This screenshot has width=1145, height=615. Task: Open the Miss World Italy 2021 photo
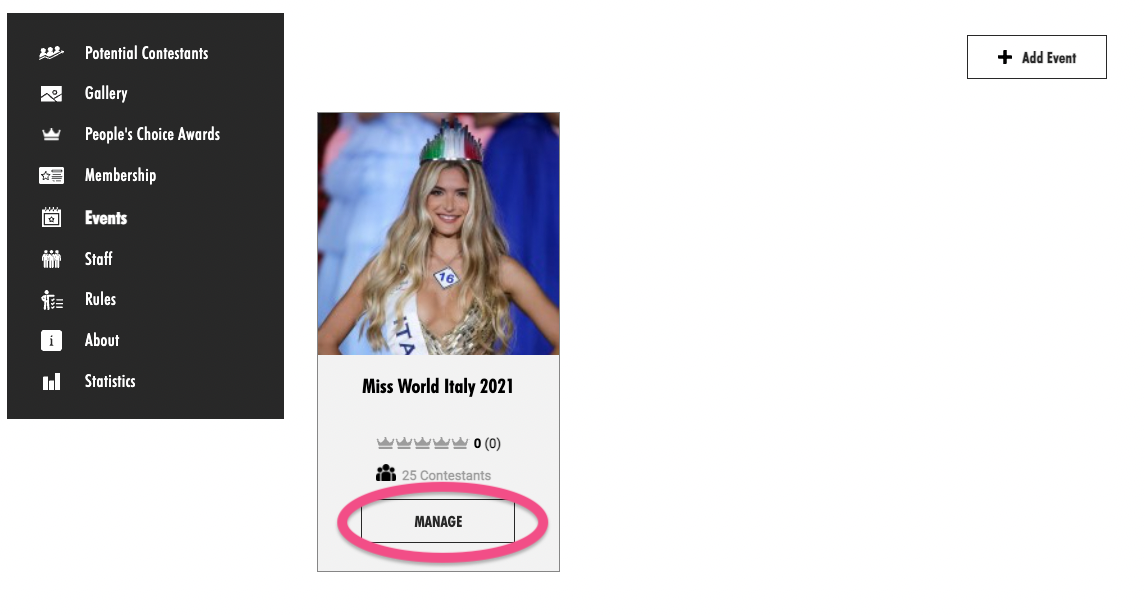(x=438, y=234)
